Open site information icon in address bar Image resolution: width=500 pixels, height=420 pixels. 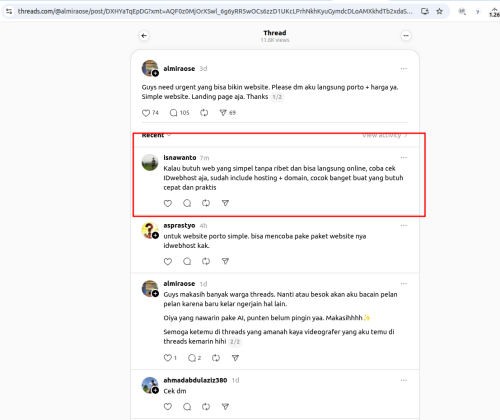(9, 11)
